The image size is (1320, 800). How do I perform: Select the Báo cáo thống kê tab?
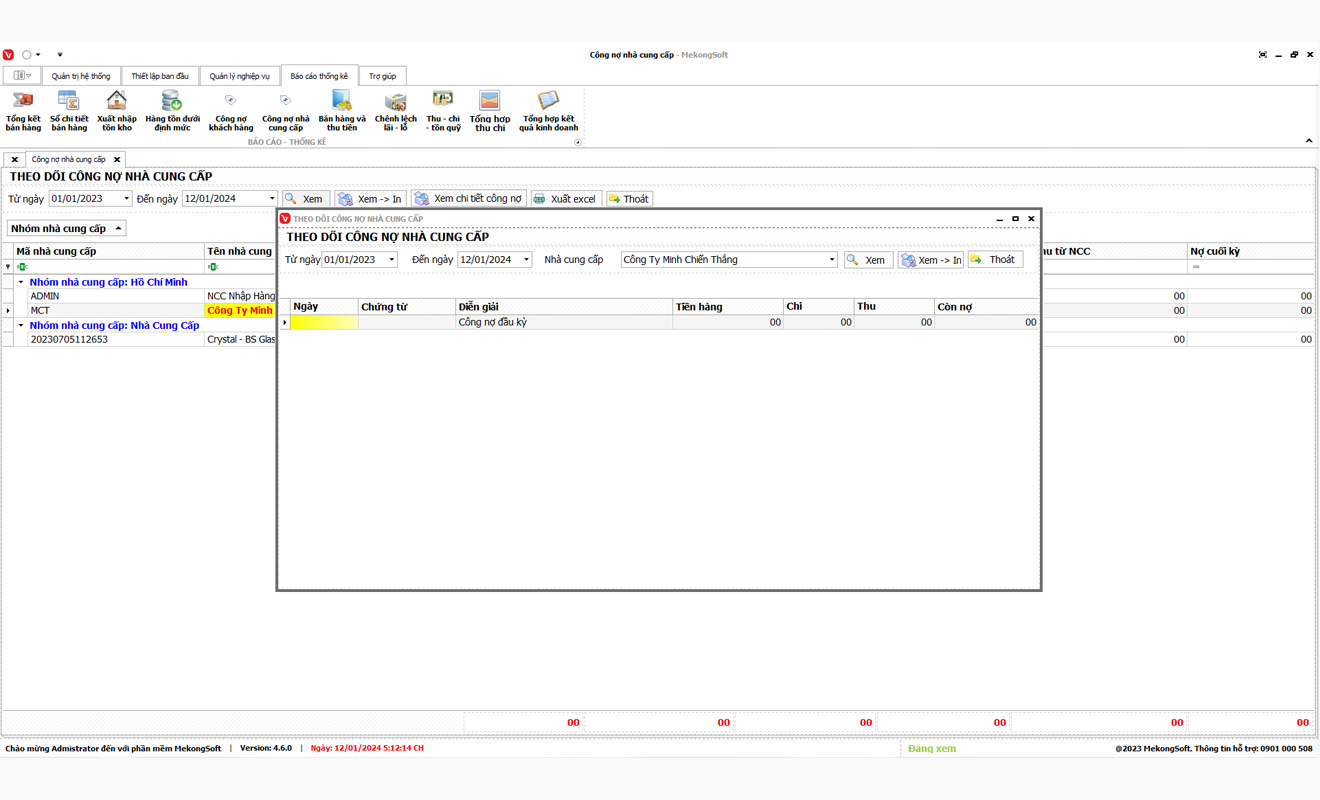click(x=319, y=76)
